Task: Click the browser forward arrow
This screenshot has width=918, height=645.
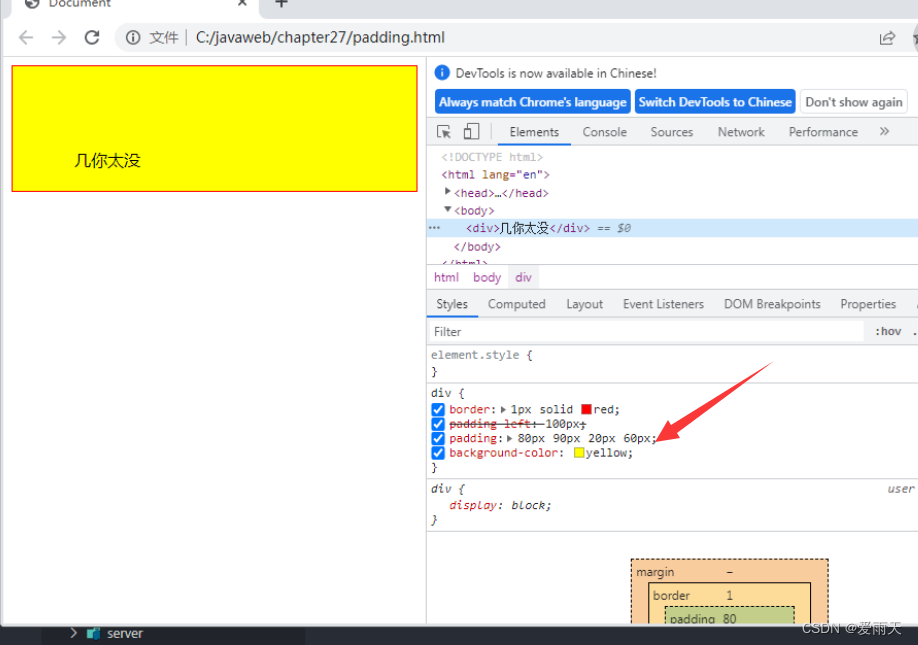Action: (x=59, y=38)
